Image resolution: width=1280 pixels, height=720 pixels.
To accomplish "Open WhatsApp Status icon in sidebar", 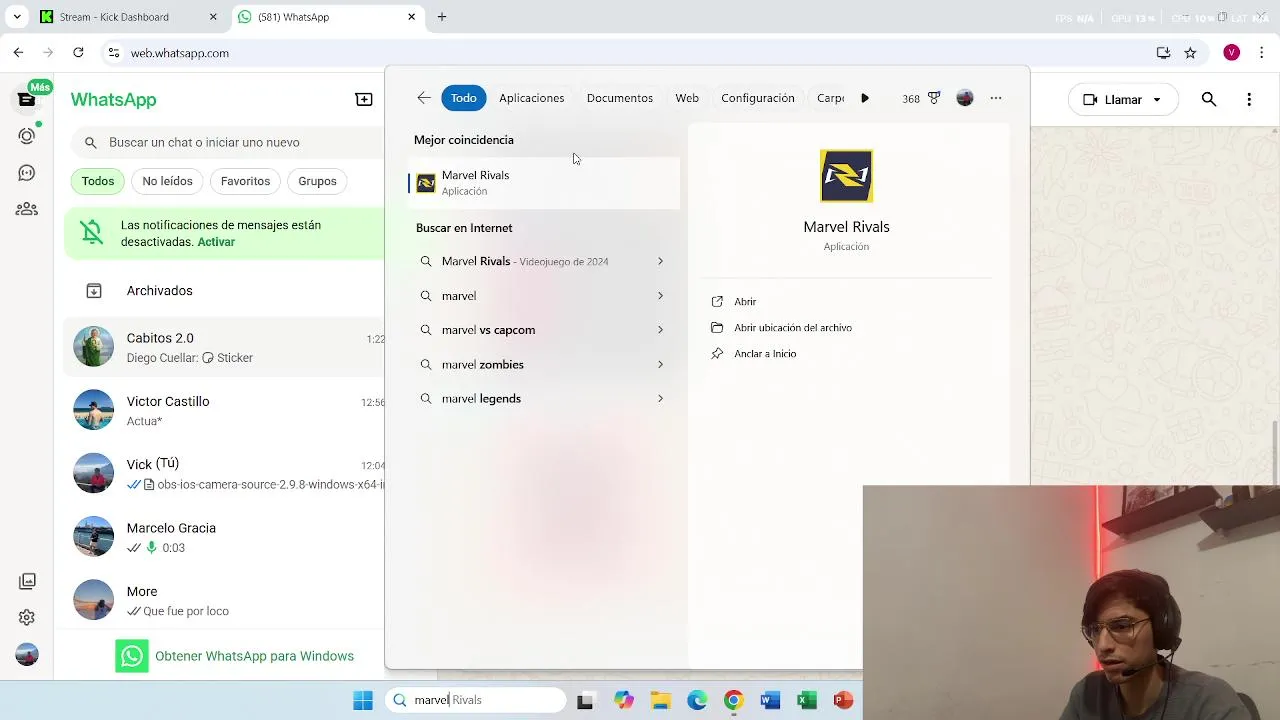I will 27,136.
